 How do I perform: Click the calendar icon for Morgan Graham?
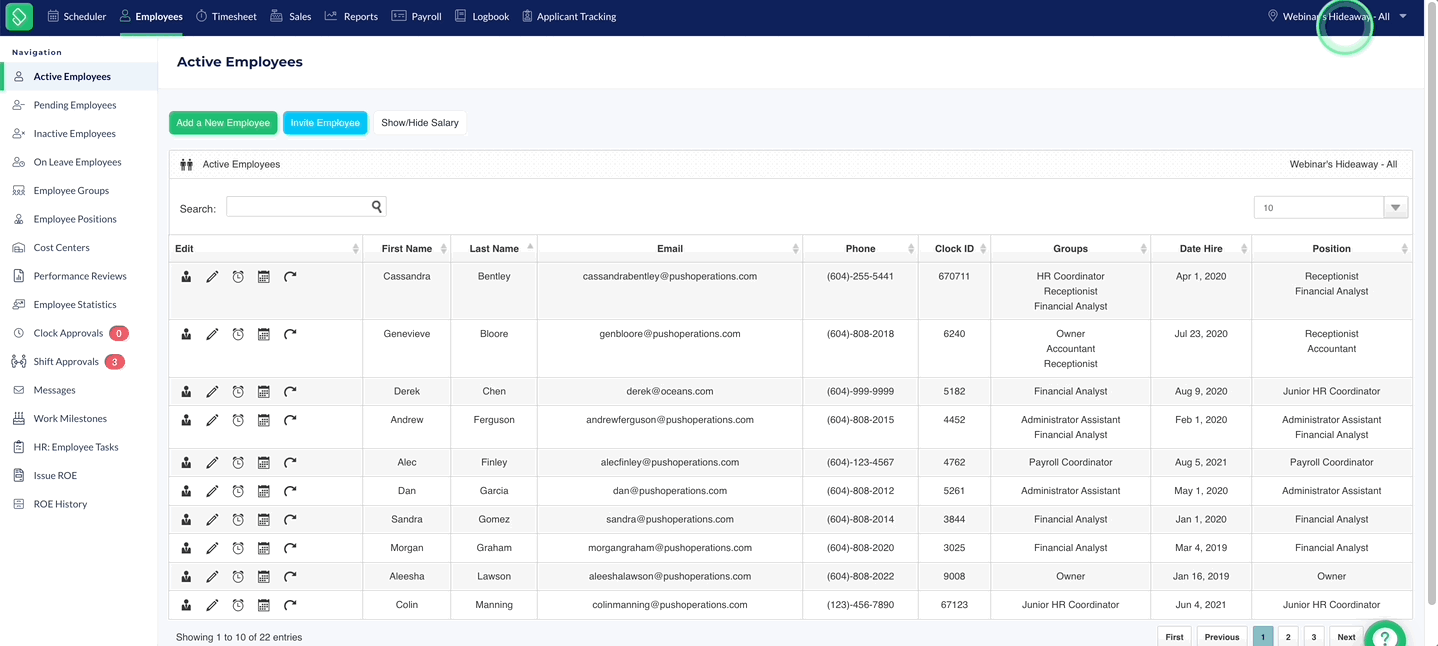[x=264, y=548]
